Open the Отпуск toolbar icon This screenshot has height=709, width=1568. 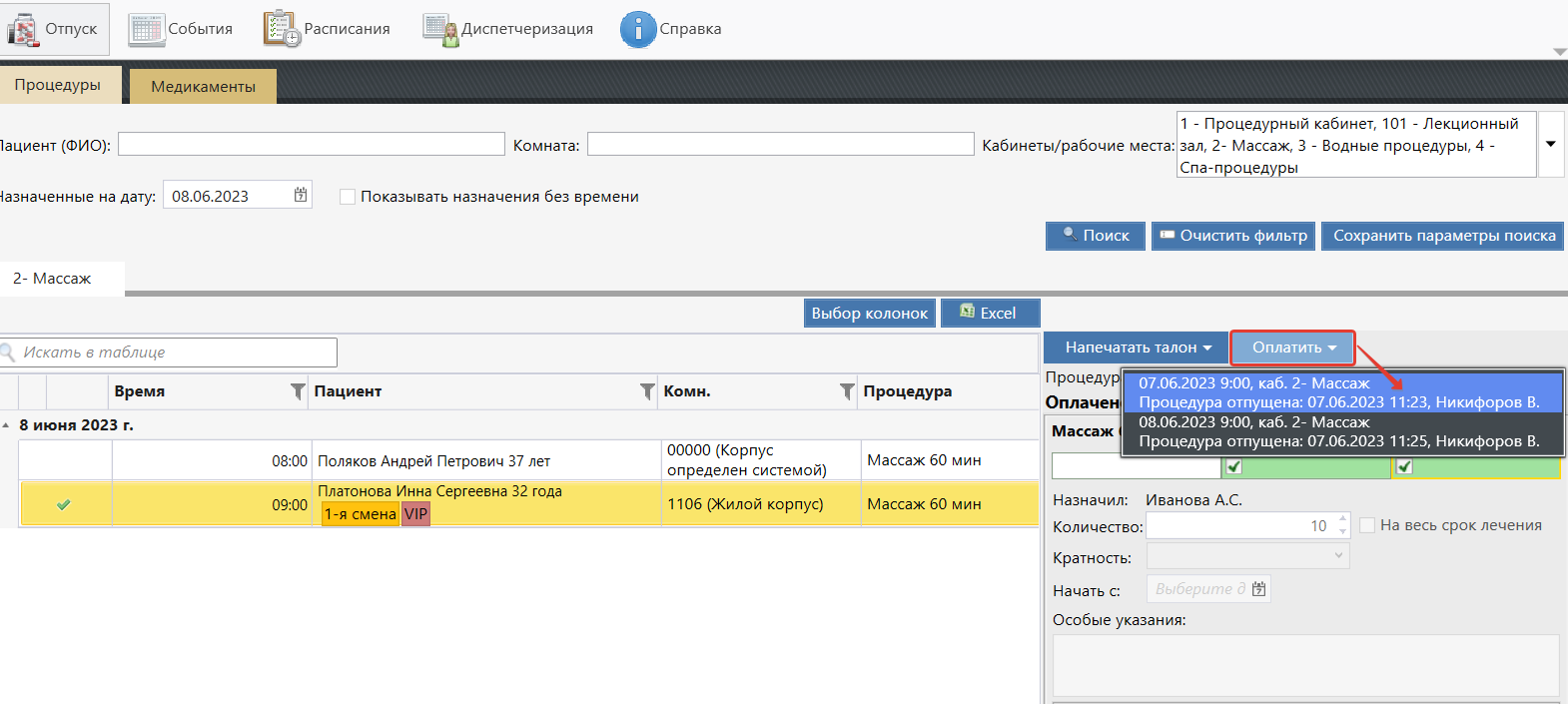pos(22,30)
